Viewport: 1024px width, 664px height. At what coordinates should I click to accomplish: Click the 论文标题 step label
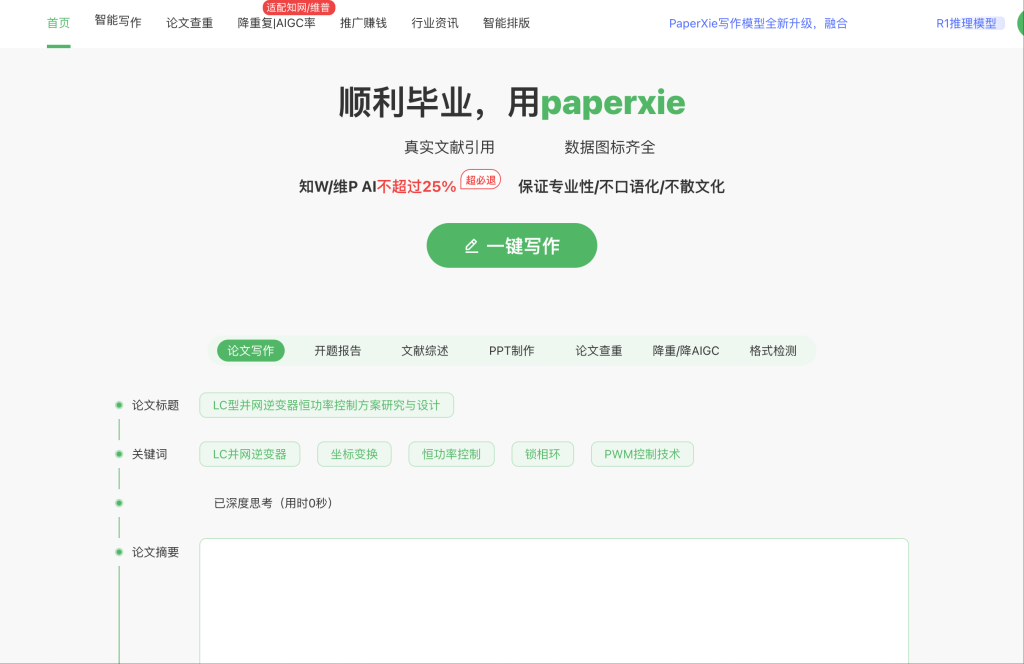pyautogui.click(x=155, y=405)
